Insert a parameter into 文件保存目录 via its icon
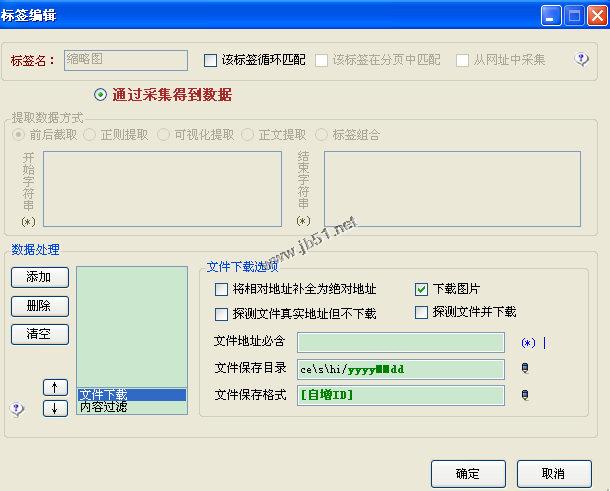This screenshot has width=610, height=491. click(x=525, y=368)
